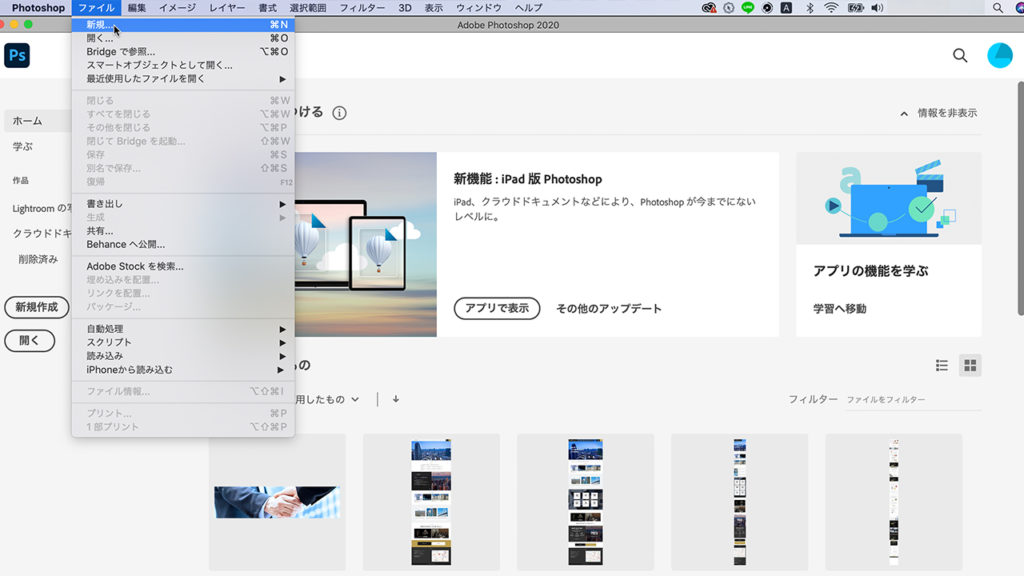Switch recent files to list view
The height and width of the screenshot is (576, 1024).
942,366
